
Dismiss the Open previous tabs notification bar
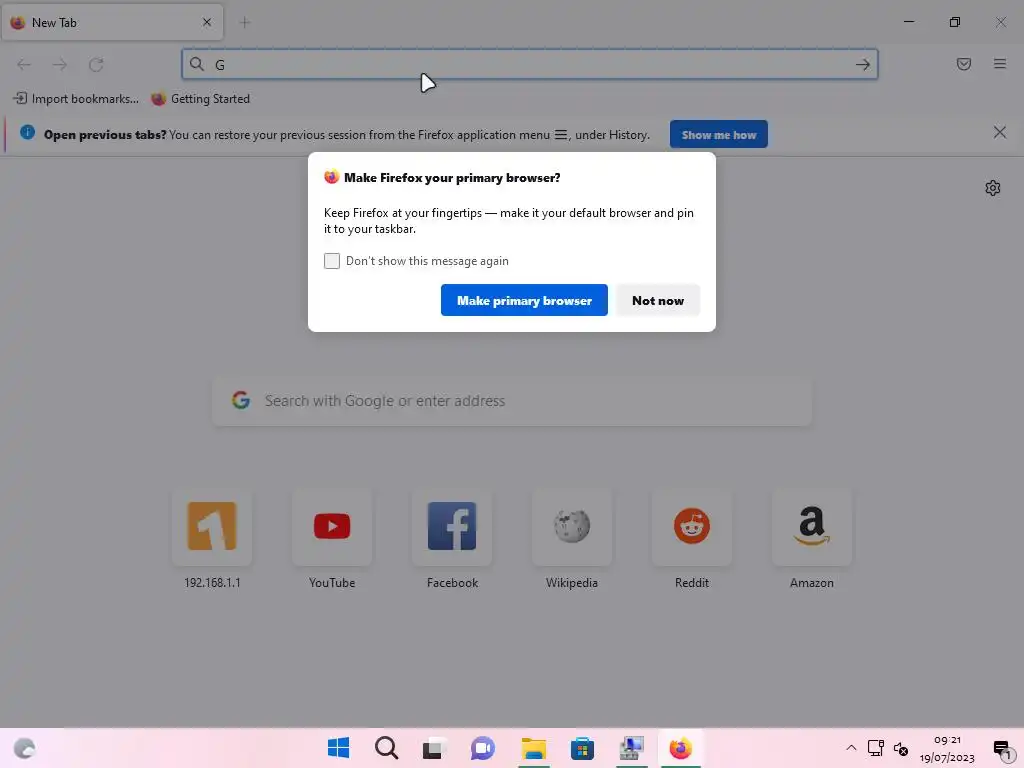tap(999, 133)
